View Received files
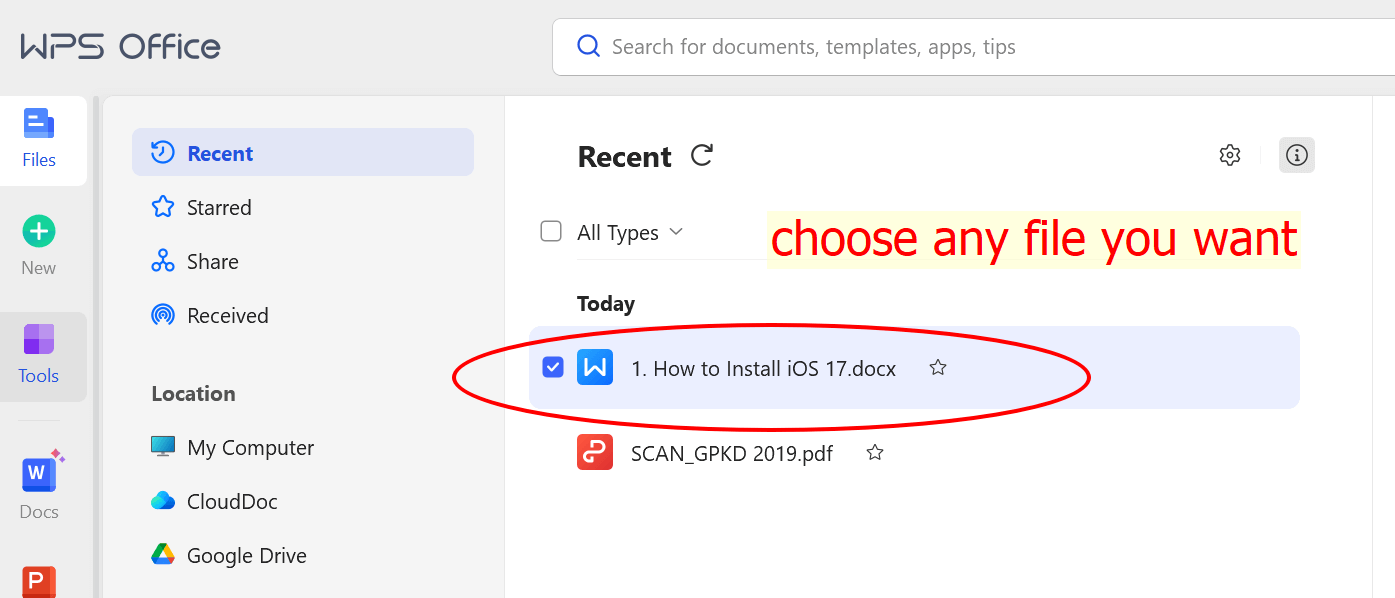 227,315
